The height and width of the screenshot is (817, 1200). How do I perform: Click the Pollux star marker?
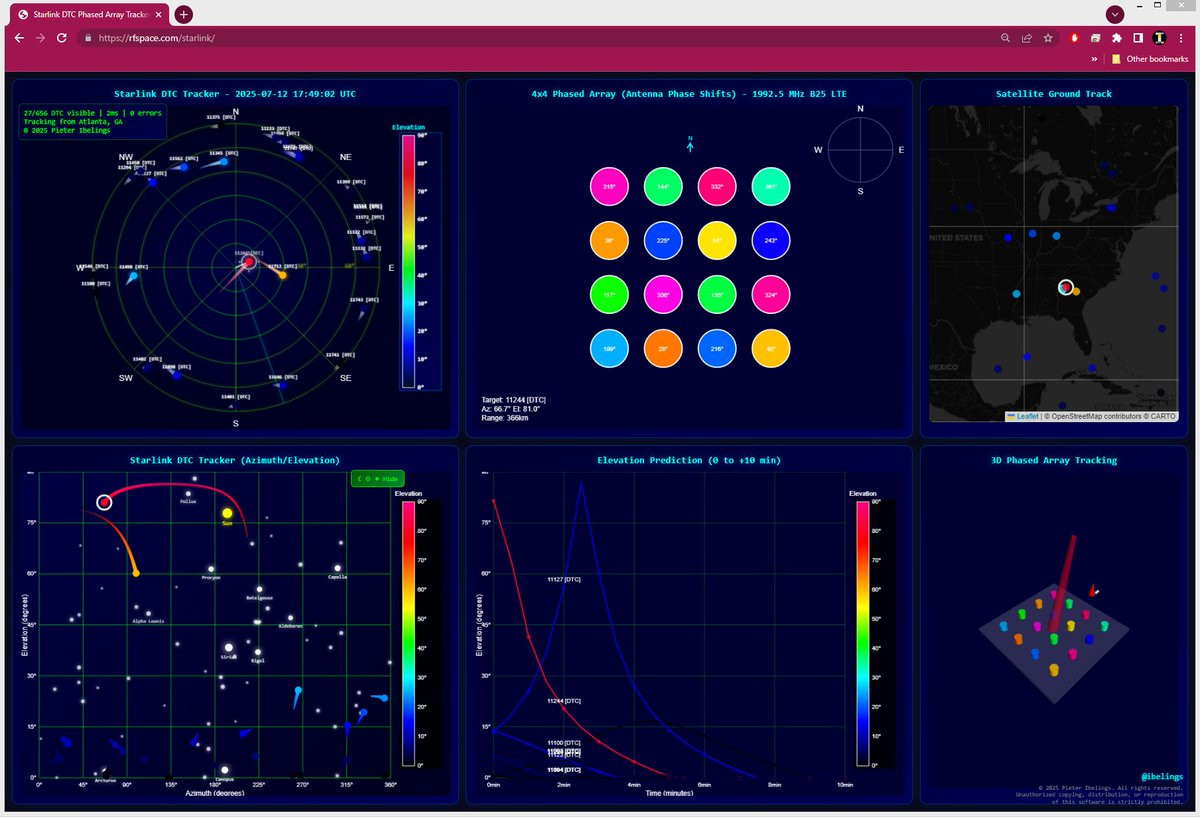[x=188, y=492]
